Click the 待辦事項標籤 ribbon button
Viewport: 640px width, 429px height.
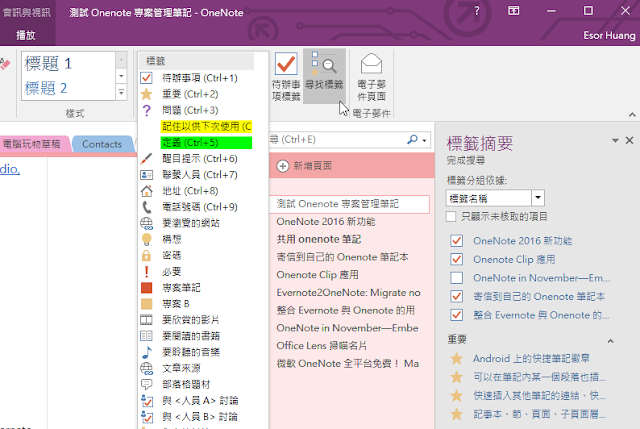point(286,76)
